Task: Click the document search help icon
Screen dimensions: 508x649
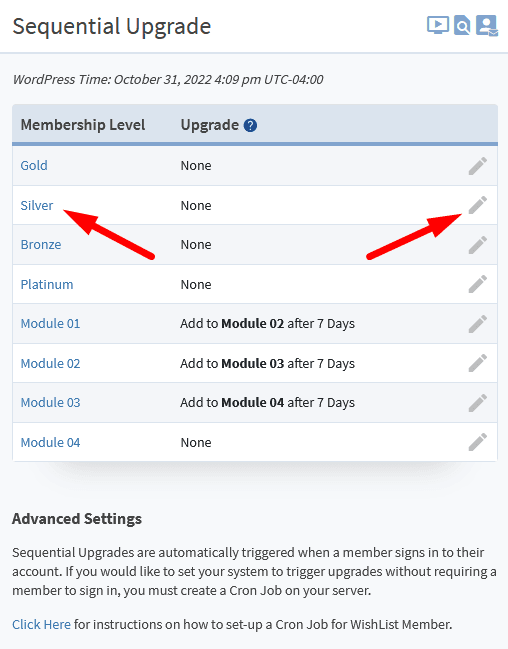Action: [462, 25]
